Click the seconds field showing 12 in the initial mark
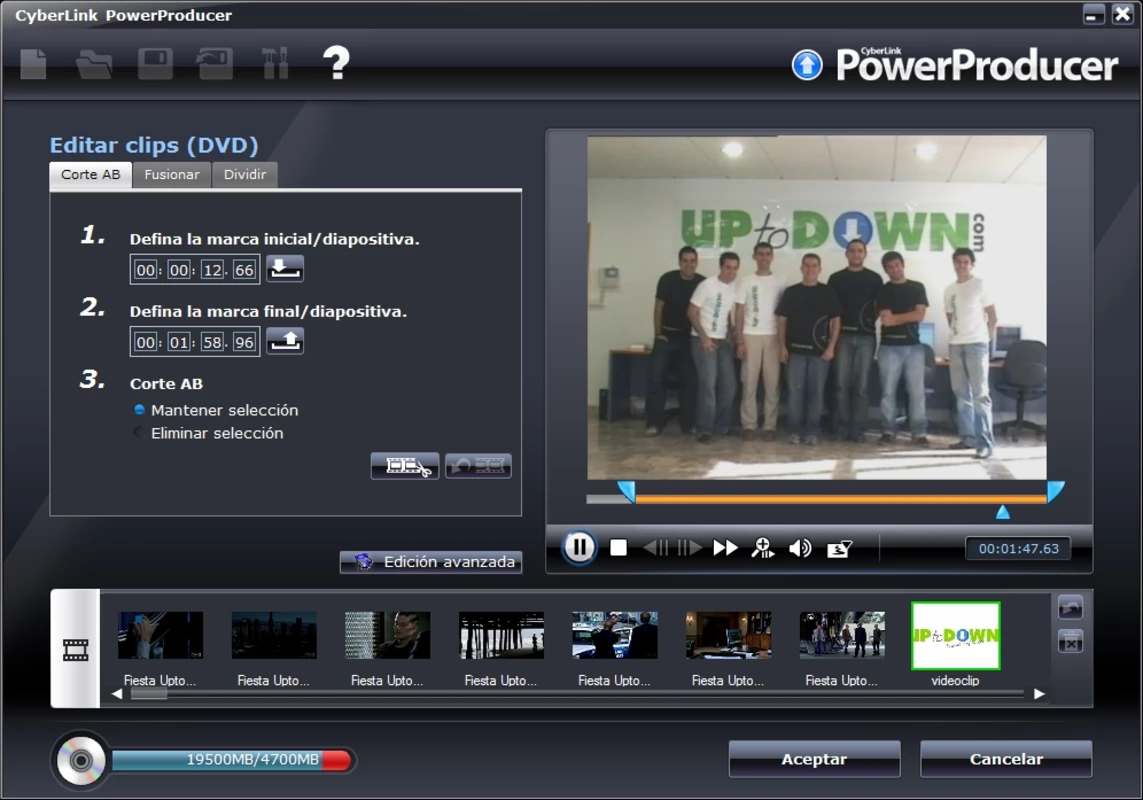The image size is (1143, 800). coord(212,270)
